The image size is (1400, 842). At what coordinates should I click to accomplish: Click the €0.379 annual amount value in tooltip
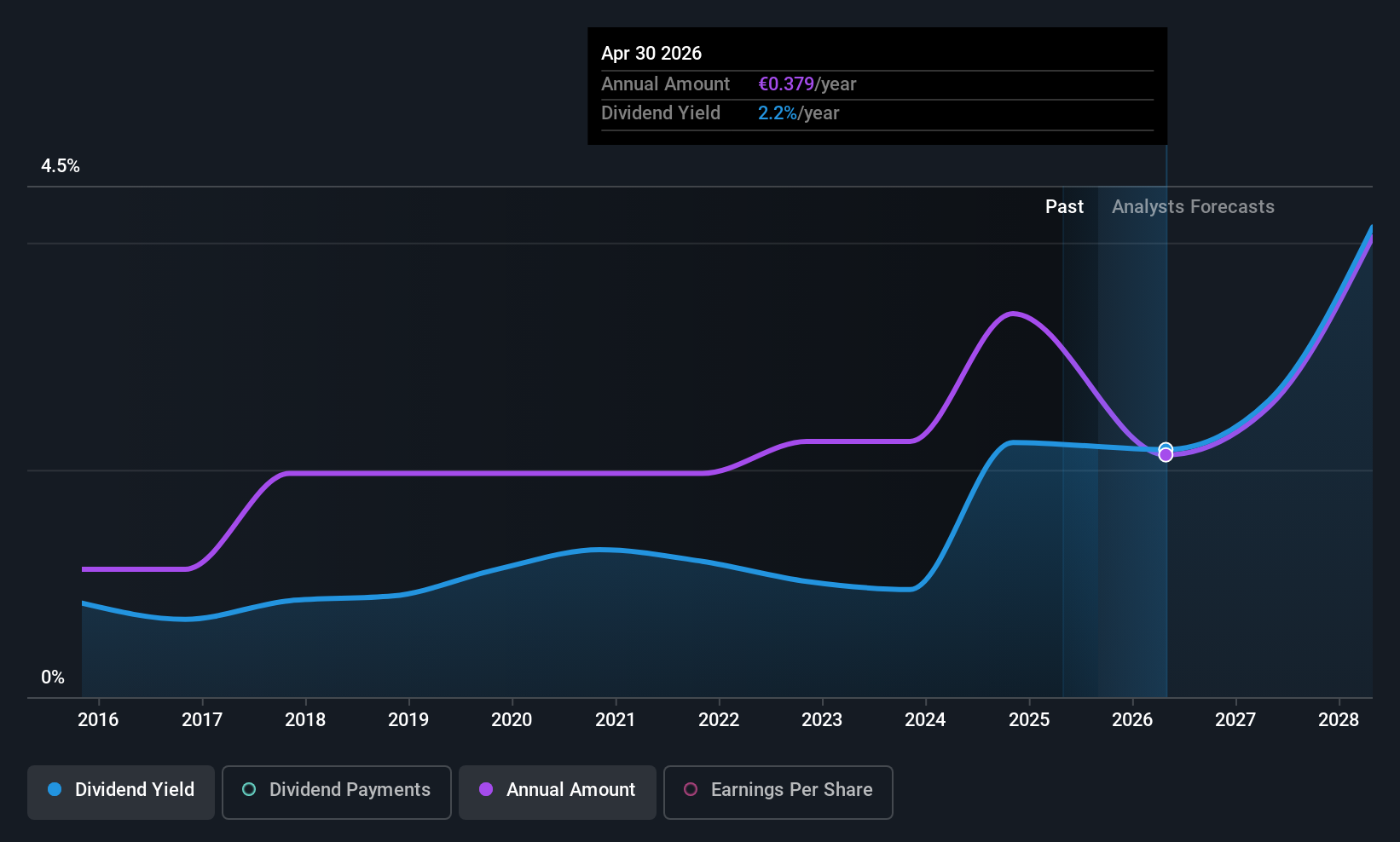pos(786,84)
